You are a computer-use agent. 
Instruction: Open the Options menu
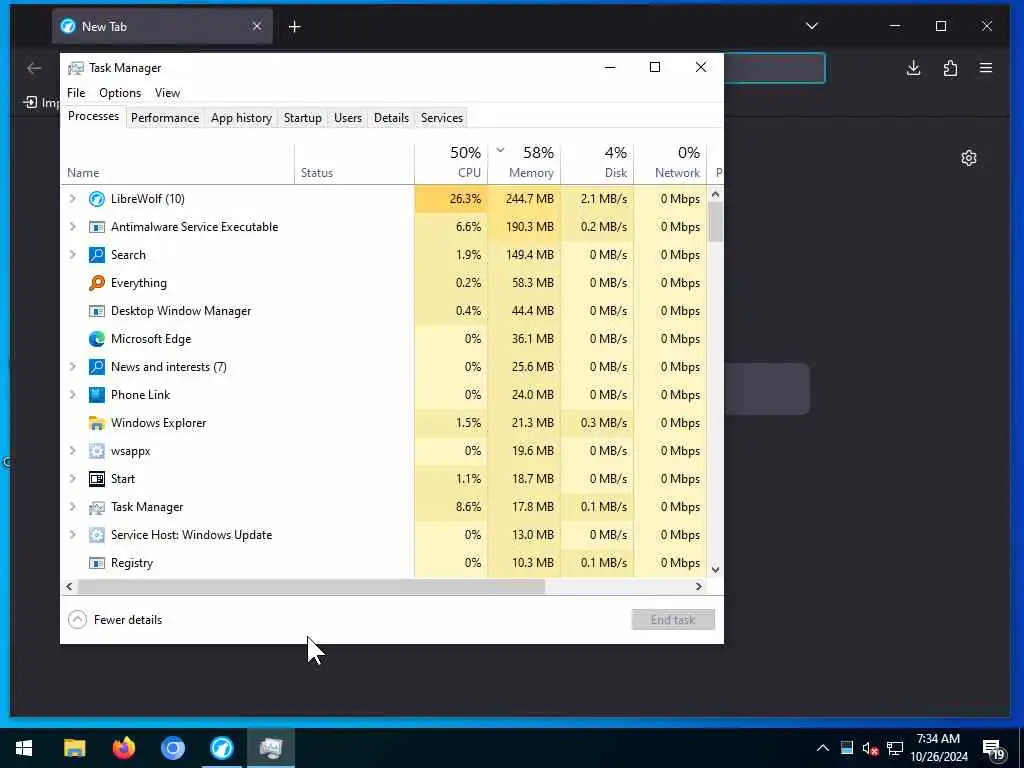point(120,93)
